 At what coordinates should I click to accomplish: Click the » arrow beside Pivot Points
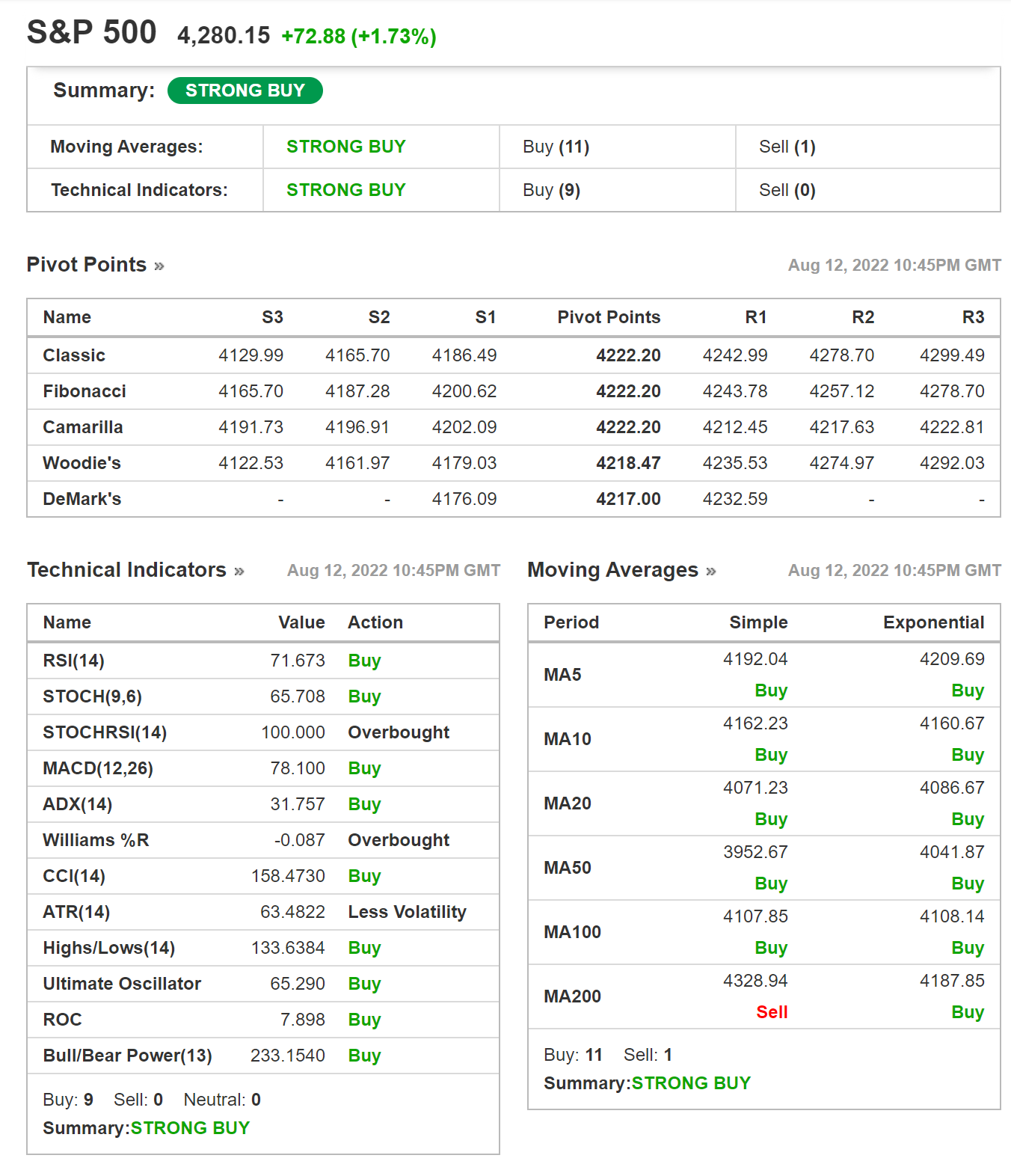point(159,266)
